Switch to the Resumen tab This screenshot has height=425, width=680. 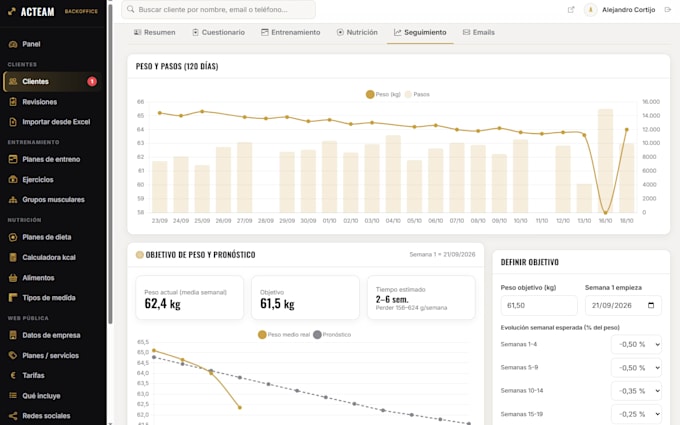point(154,33)
